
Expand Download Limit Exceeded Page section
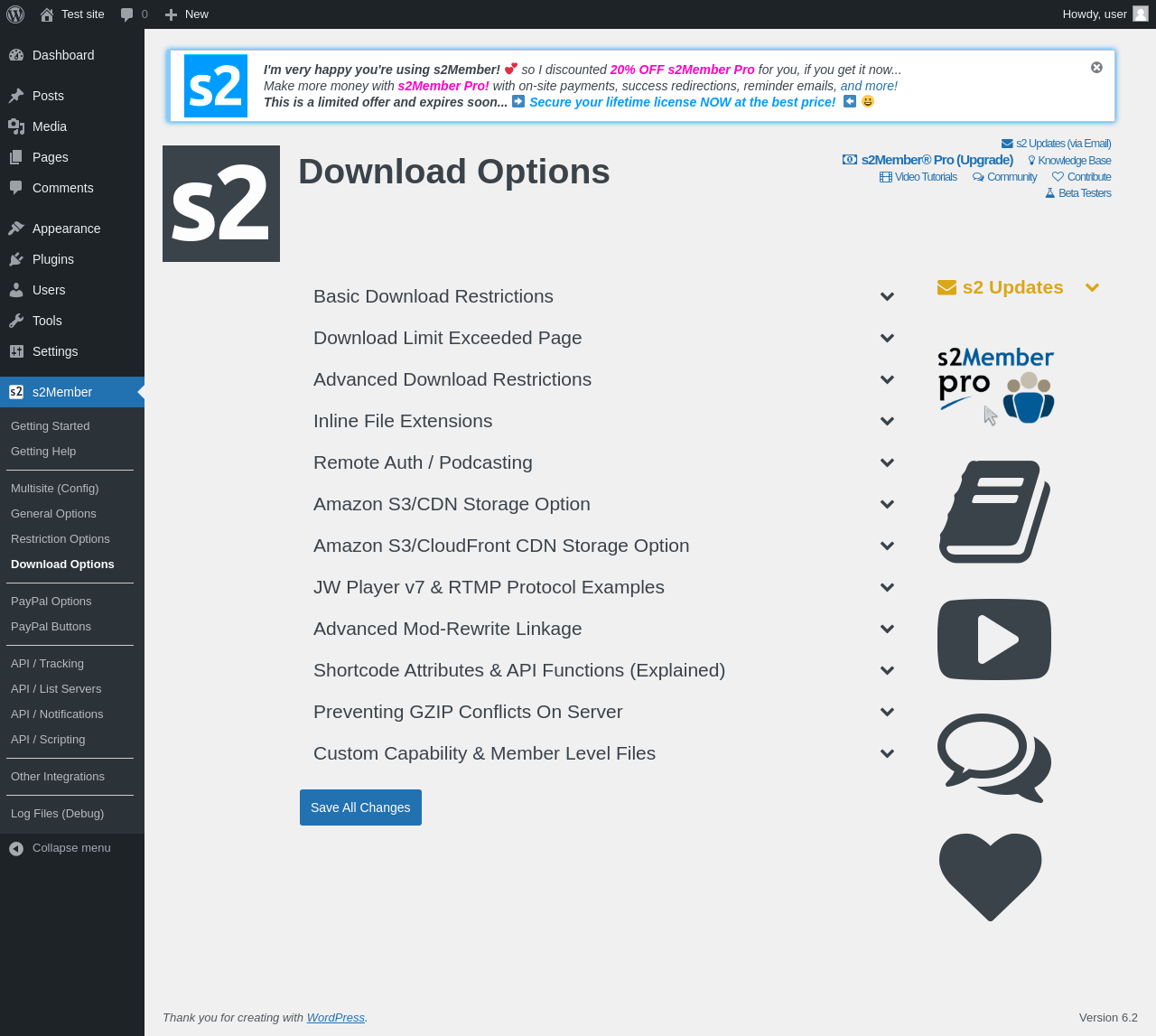pos(603,338)
